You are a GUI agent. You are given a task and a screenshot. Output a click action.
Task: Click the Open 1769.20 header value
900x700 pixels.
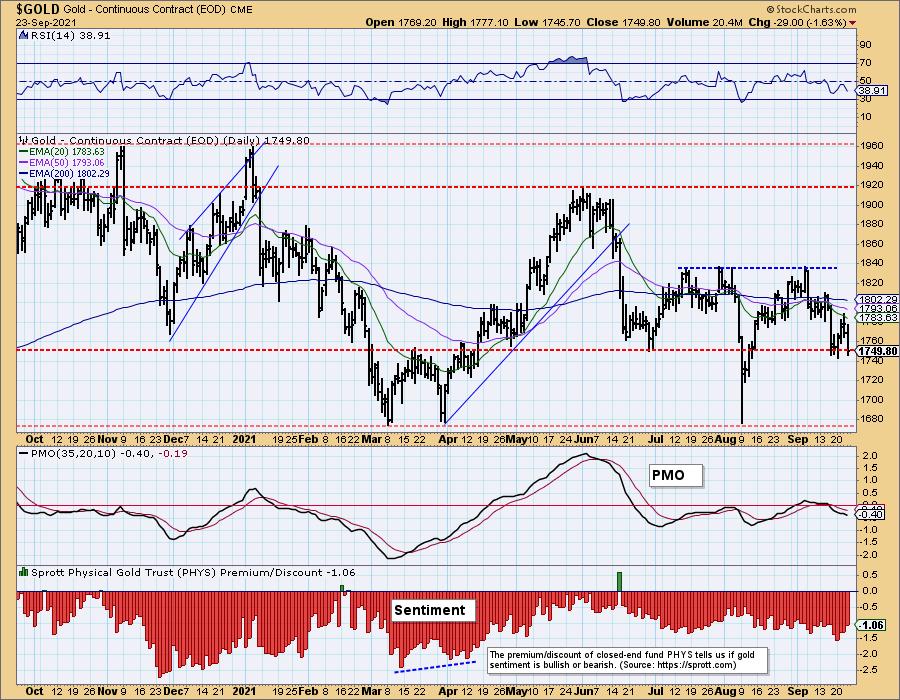[x=401, y=22]
